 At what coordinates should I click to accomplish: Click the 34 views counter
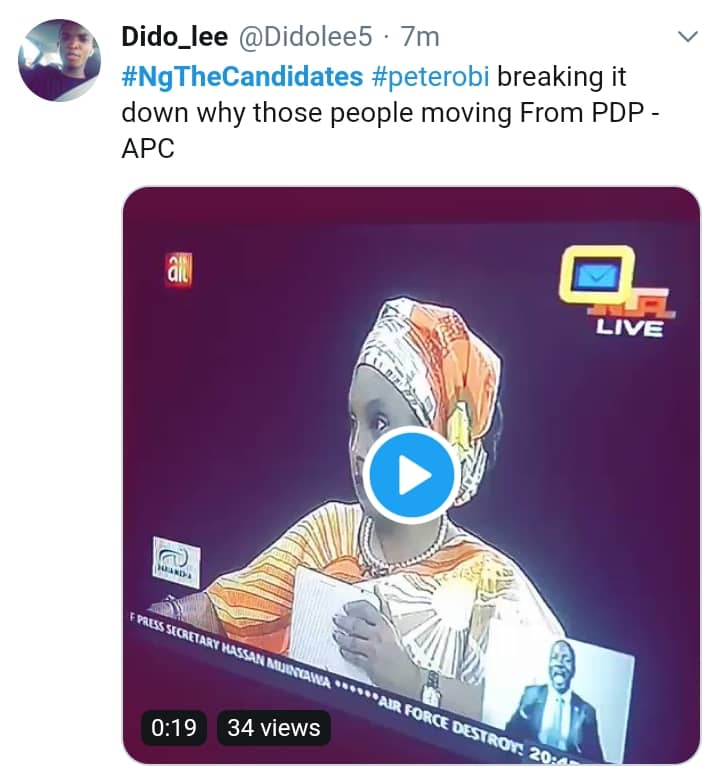[x=274, y=728]
